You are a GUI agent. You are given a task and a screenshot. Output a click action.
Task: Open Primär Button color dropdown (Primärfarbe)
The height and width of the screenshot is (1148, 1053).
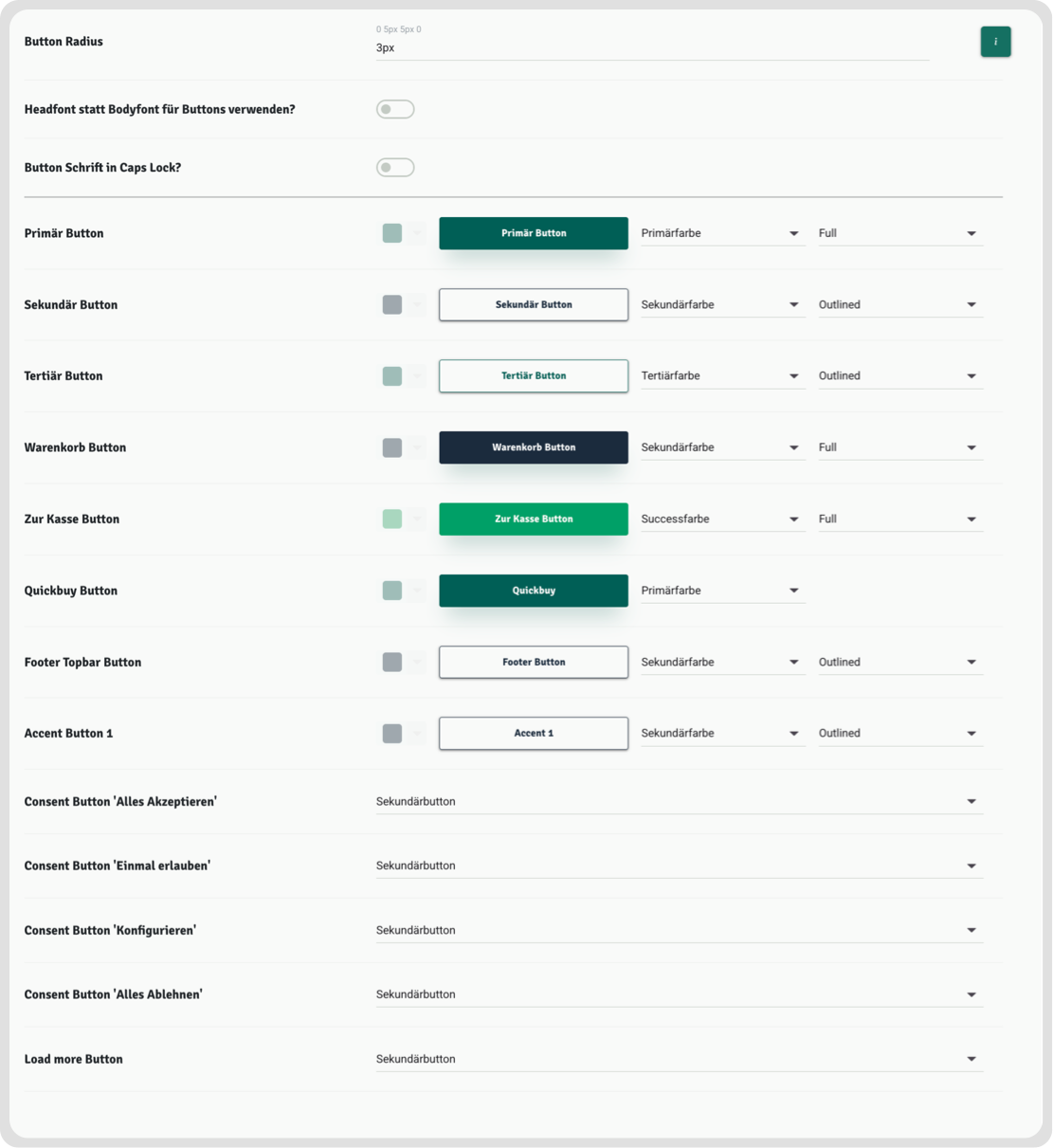click(722, 233)
